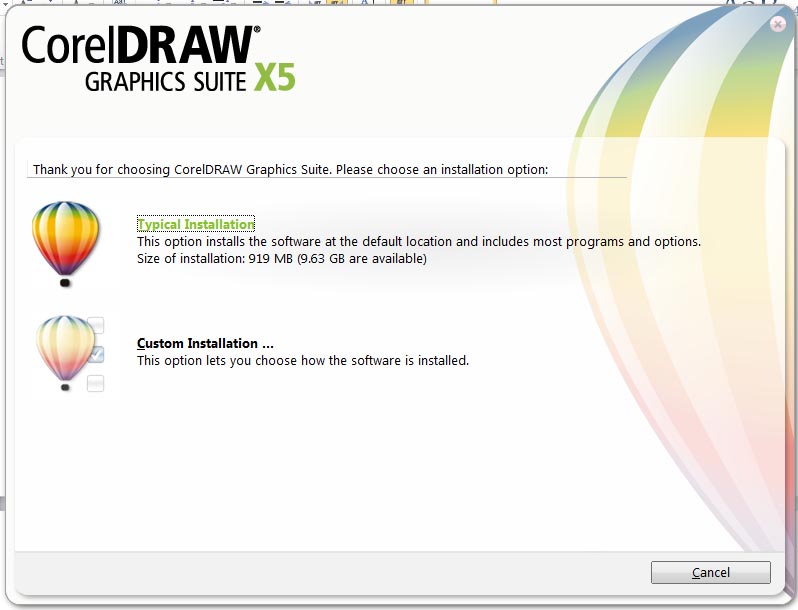Click the black basket under the typical balloon
Screen dimensions: 798x610
[65, 282]
